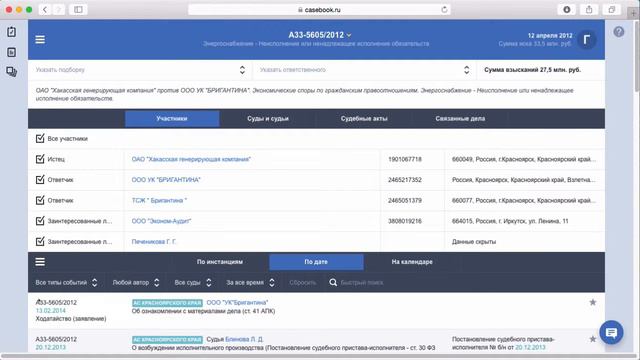
Task: Click the date link 13.02.2014
Action: (51, 311)
